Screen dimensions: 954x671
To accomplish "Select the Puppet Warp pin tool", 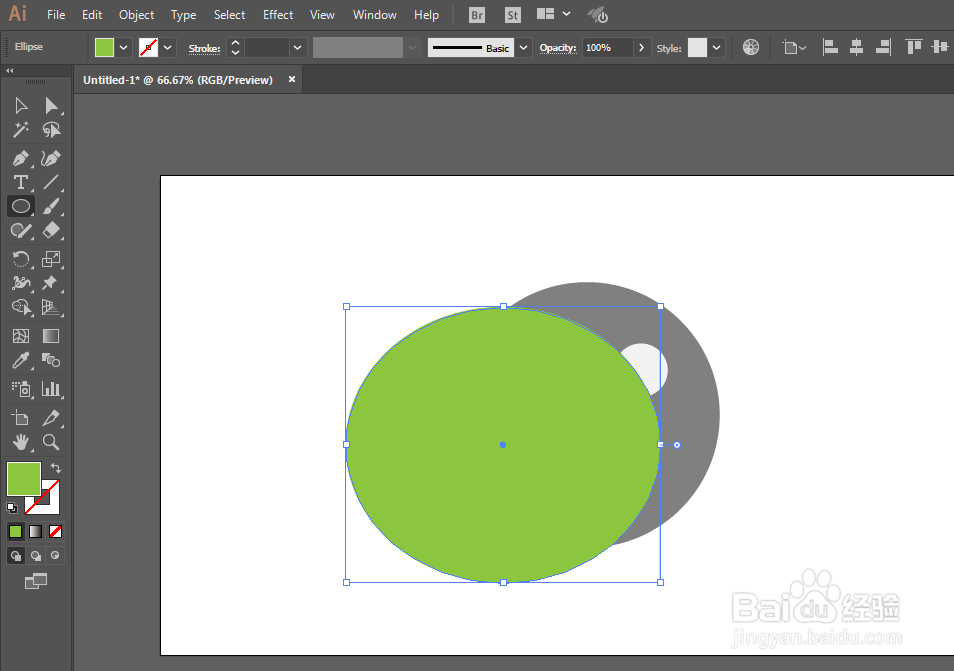I will (51, 283).
